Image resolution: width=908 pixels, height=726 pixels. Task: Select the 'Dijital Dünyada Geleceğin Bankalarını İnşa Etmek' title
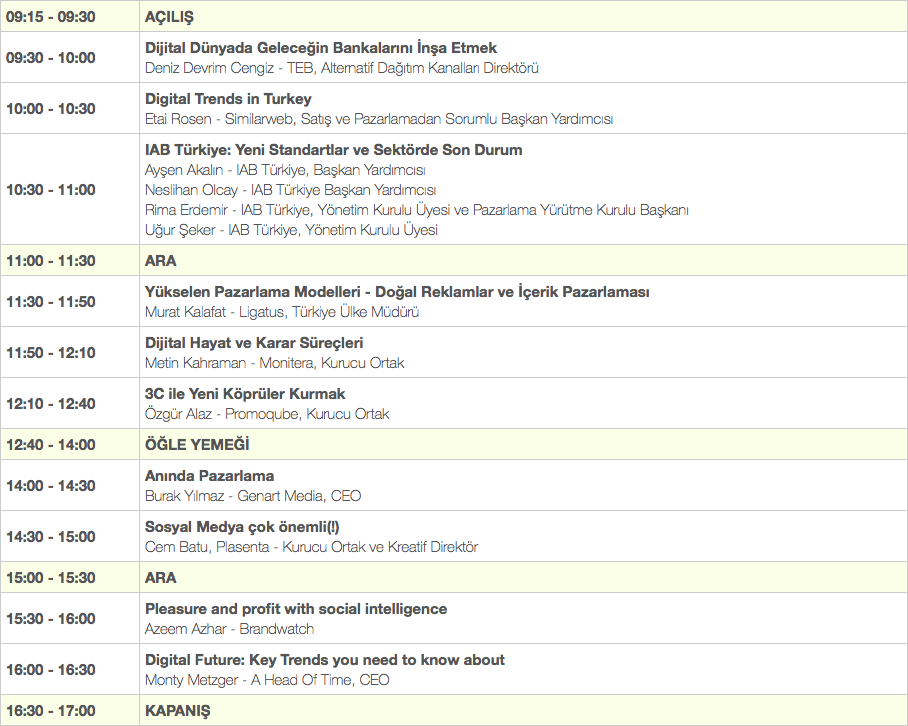[321, 48]
